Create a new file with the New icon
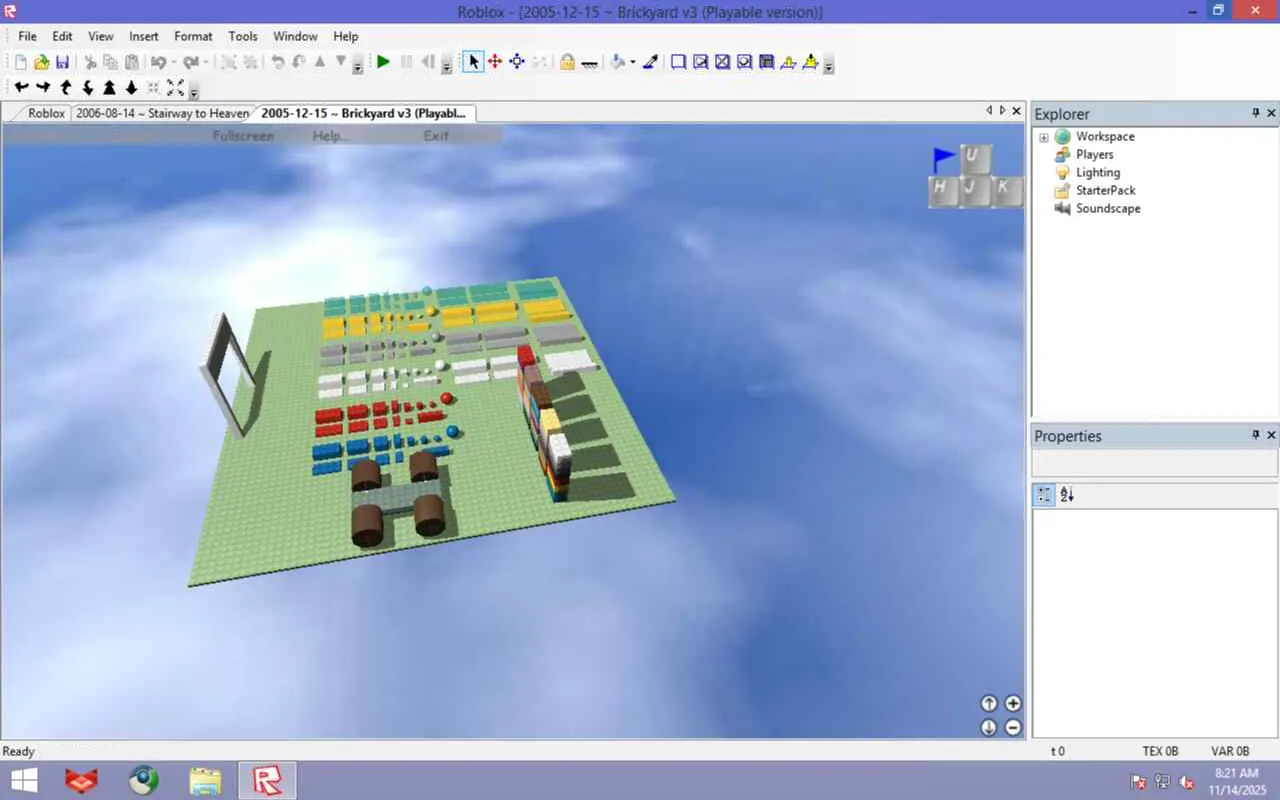 [20, 62]
